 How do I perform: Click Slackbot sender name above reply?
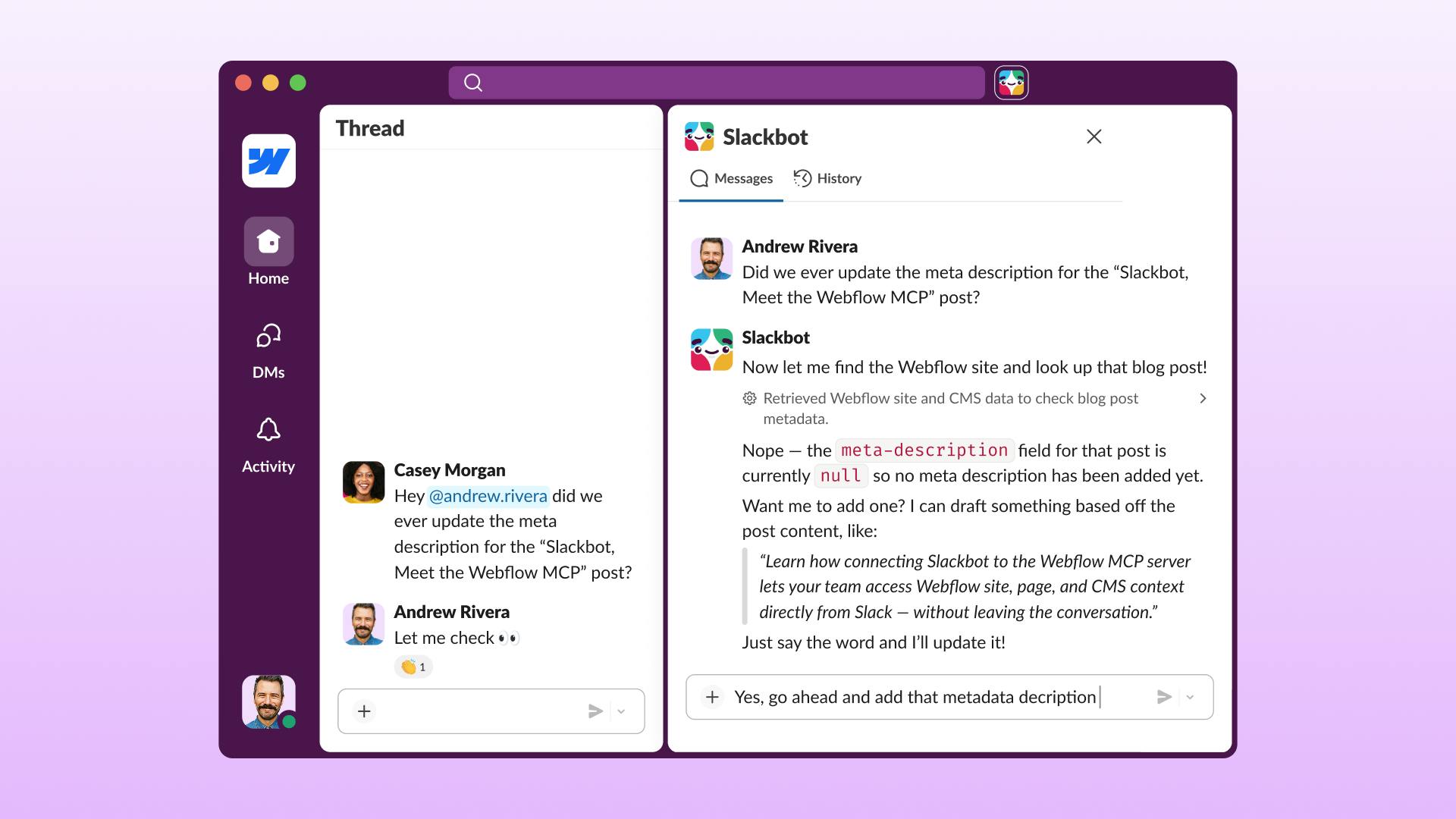click(776, 337)
